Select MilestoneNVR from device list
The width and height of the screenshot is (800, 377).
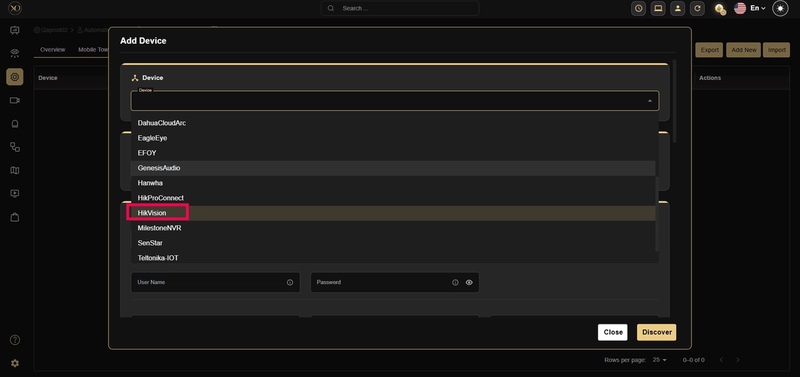[x=393, y=228]
